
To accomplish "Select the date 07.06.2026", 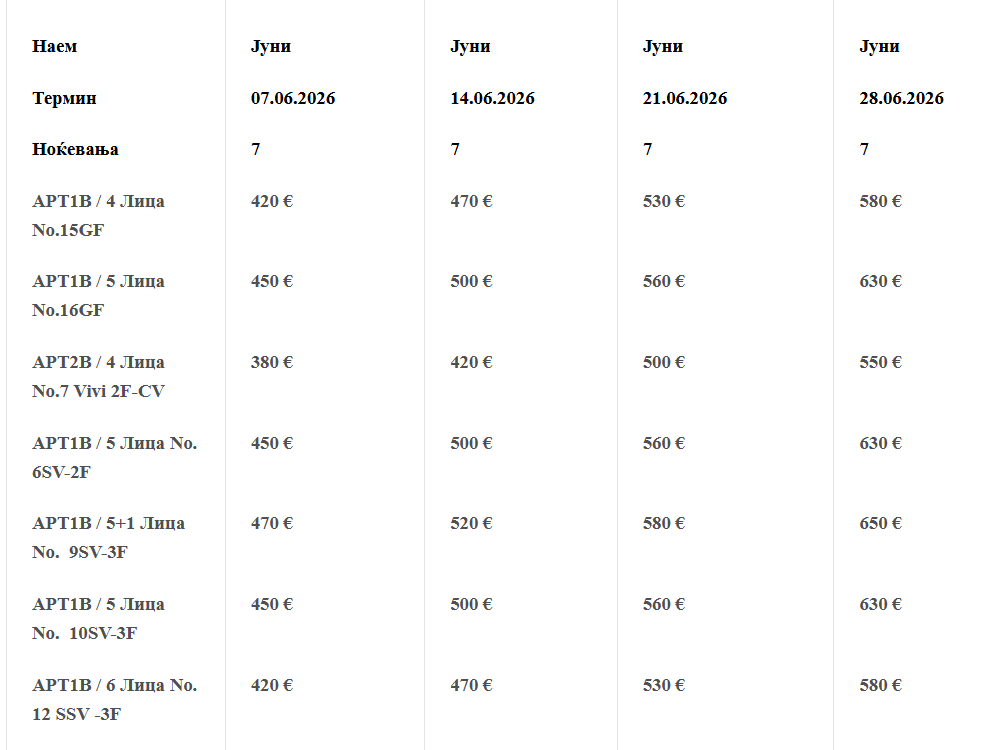I will click(x=293, y=98).
